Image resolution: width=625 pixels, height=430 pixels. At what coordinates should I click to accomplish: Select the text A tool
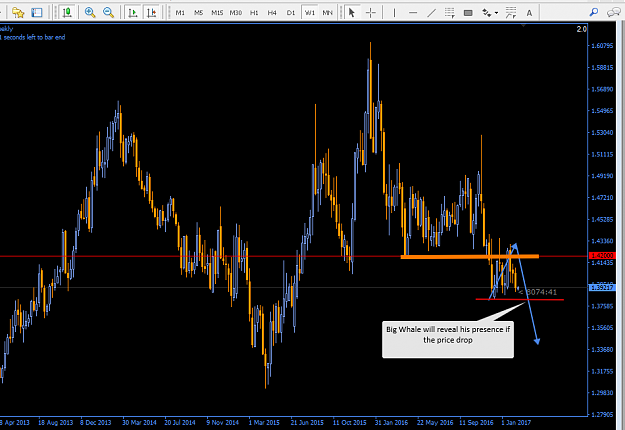point(529,13)
